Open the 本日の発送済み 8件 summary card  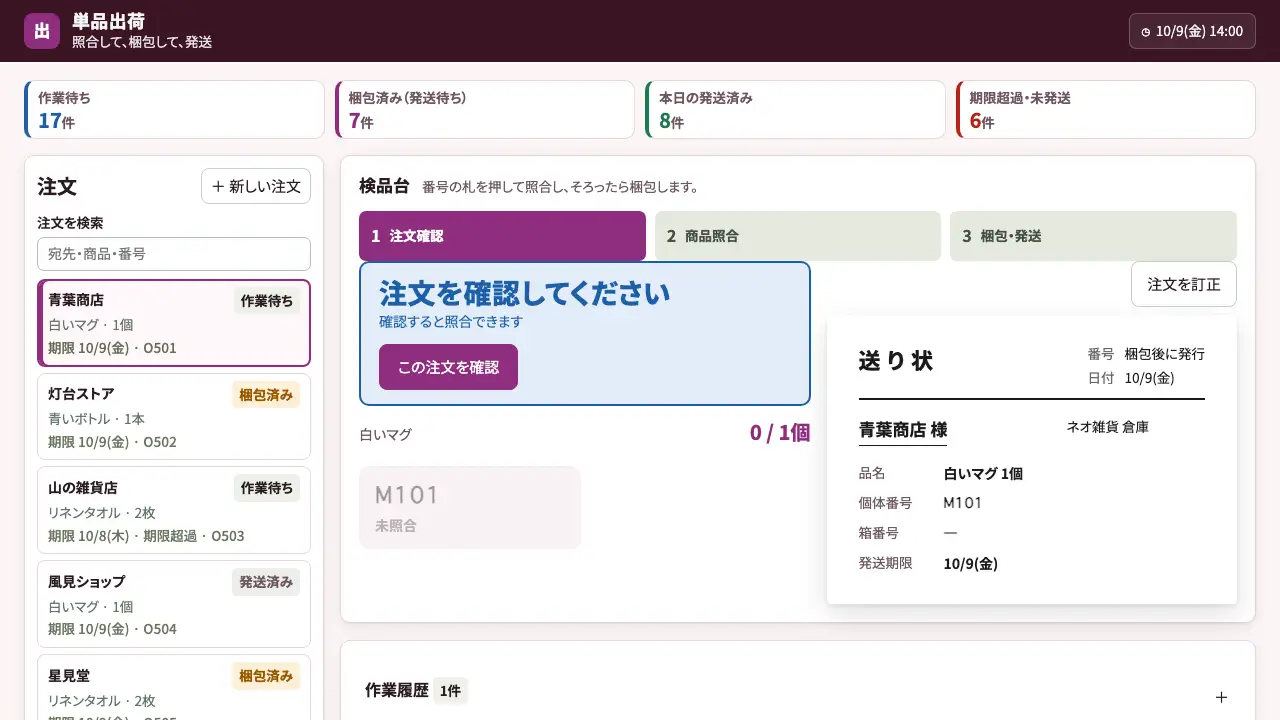[x=795, y=109]
